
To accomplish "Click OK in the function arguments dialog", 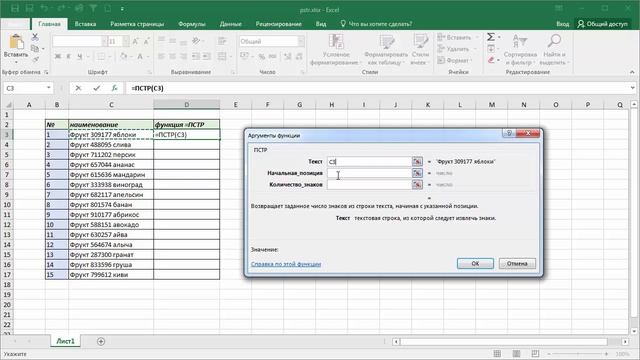I will tap(475, 264).
